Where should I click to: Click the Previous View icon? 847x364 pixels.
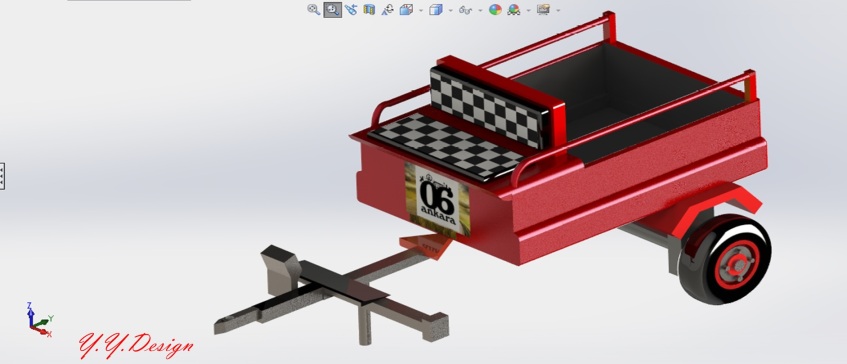pyautogui.click(x=351, y=9)
